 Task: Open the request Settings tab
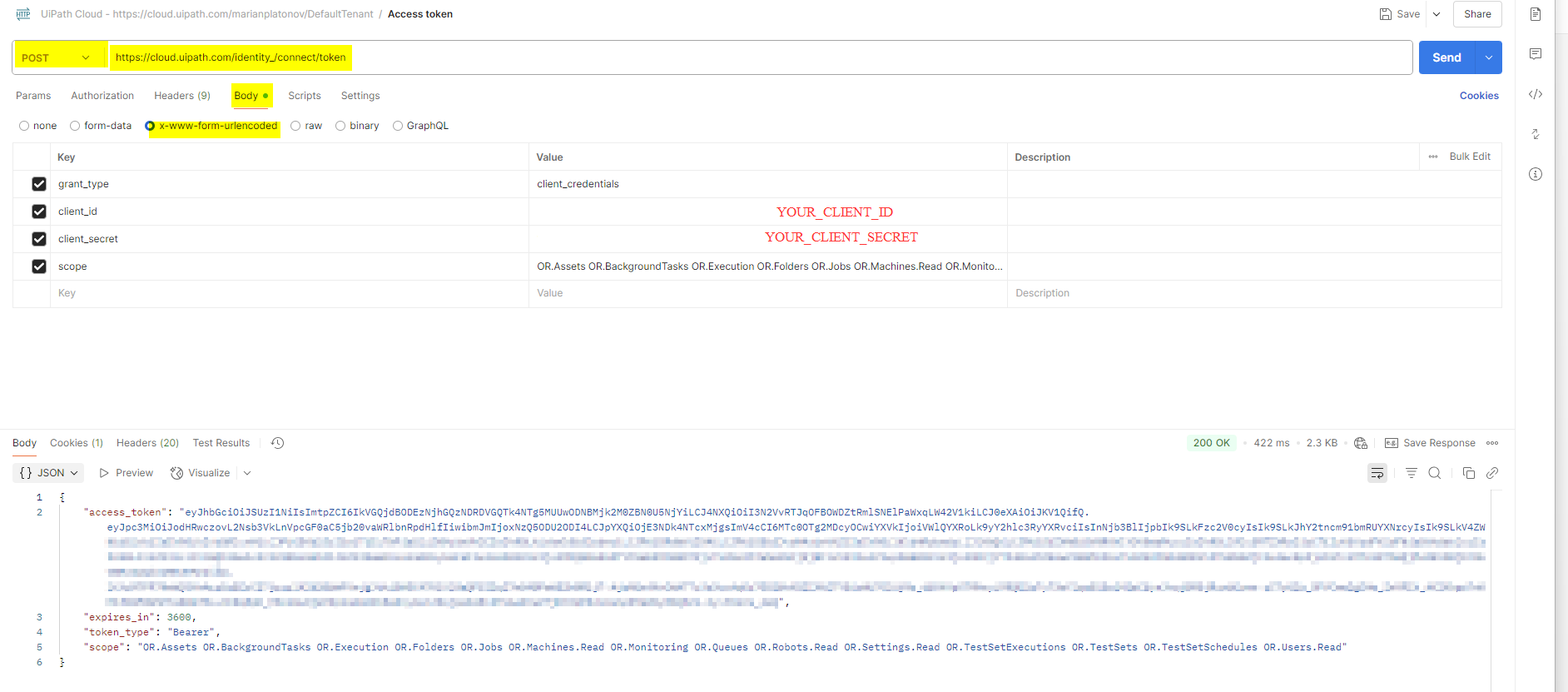click(x=360, y=96)
